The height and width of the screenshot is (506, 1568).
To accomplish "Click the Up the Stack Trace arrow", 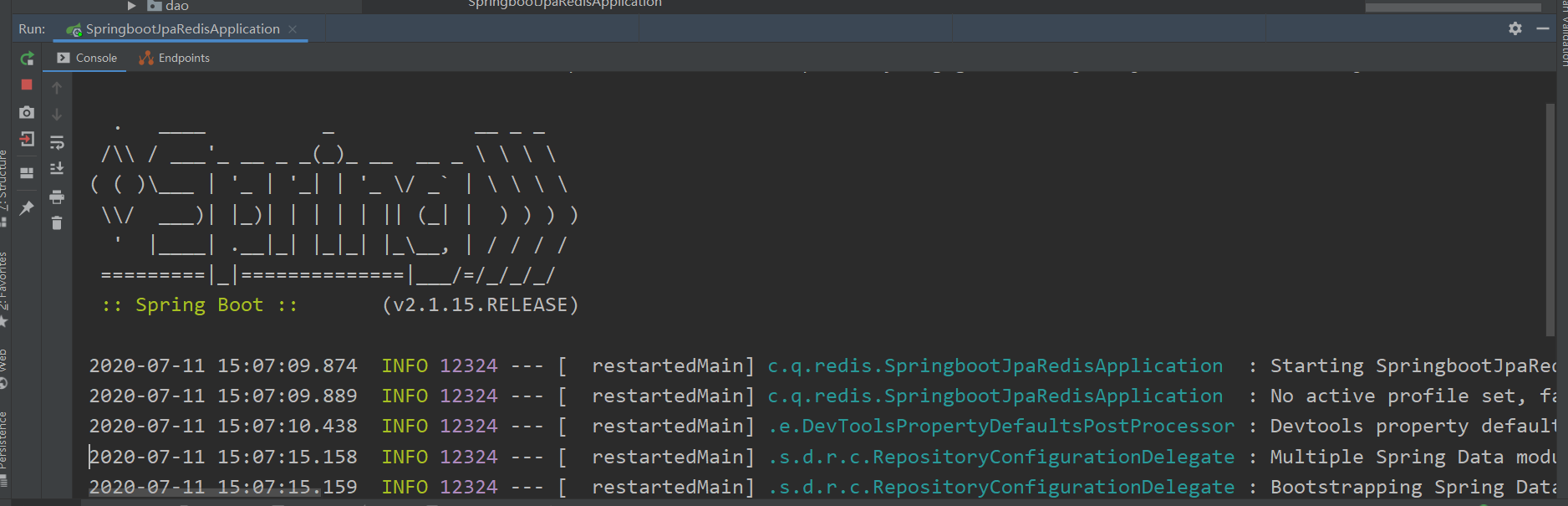I will coord(57,88).
